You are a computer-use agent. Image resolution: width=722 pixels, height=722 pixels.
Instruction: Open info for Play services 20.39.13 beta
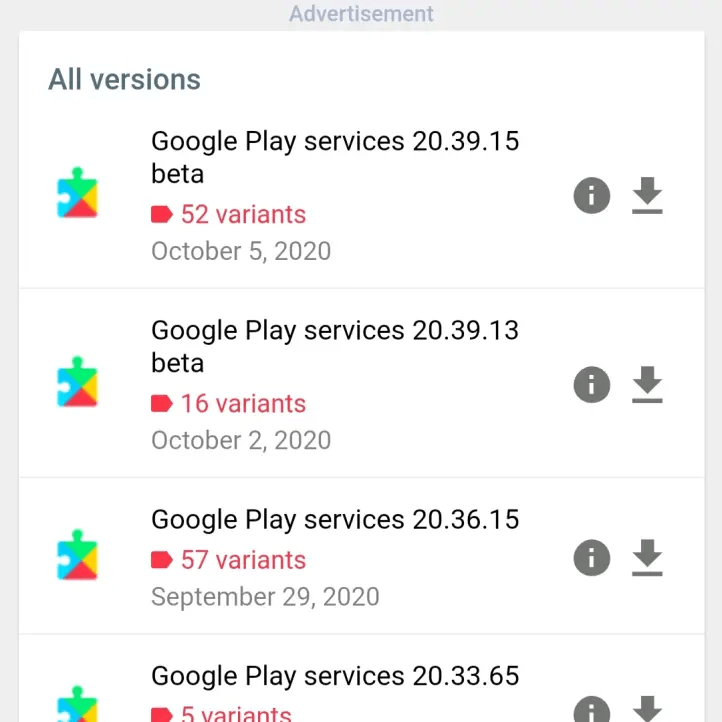point(591,384)
